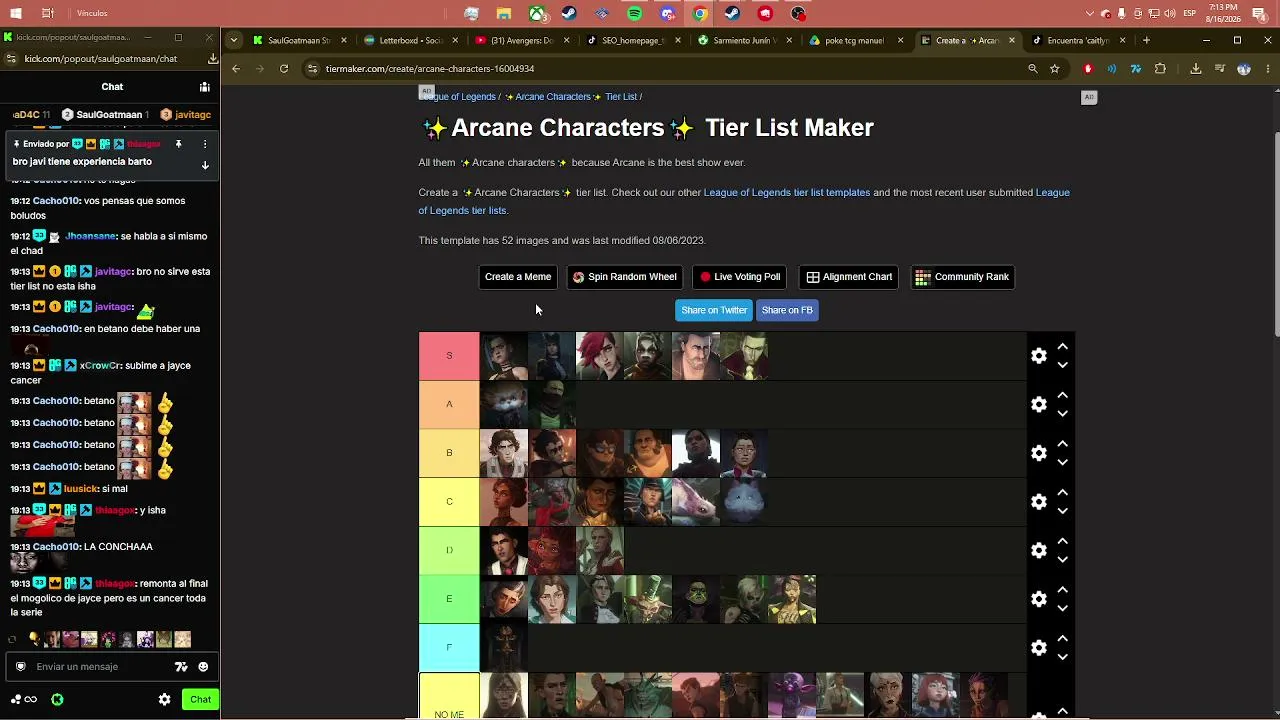Bookmark this page with the star icon
1280x720 pixels.
1054,69
